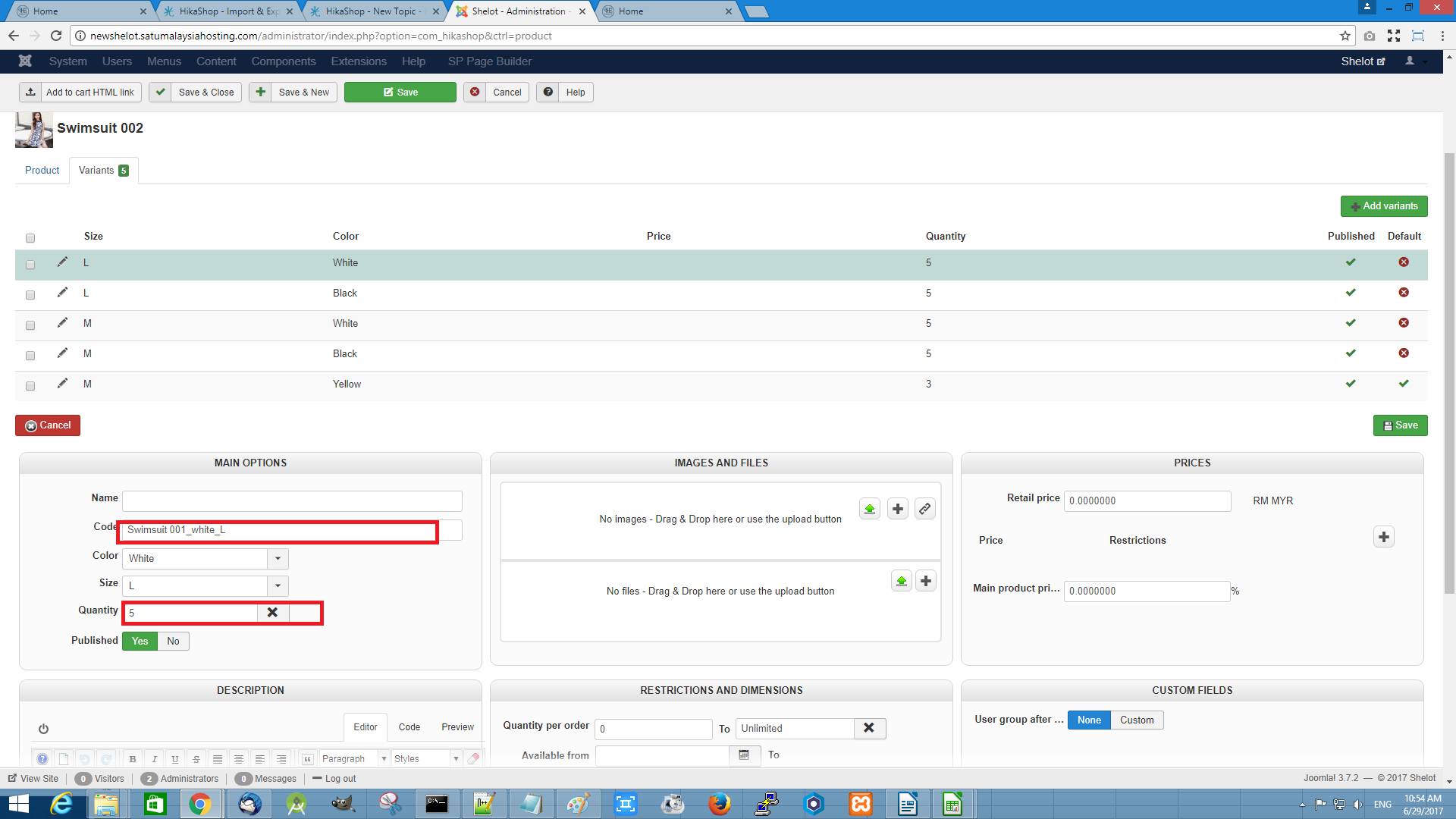1456x819 pixels.
Task: Tick the checkbox for the M Yellow variant
Action: click(30, 386)
